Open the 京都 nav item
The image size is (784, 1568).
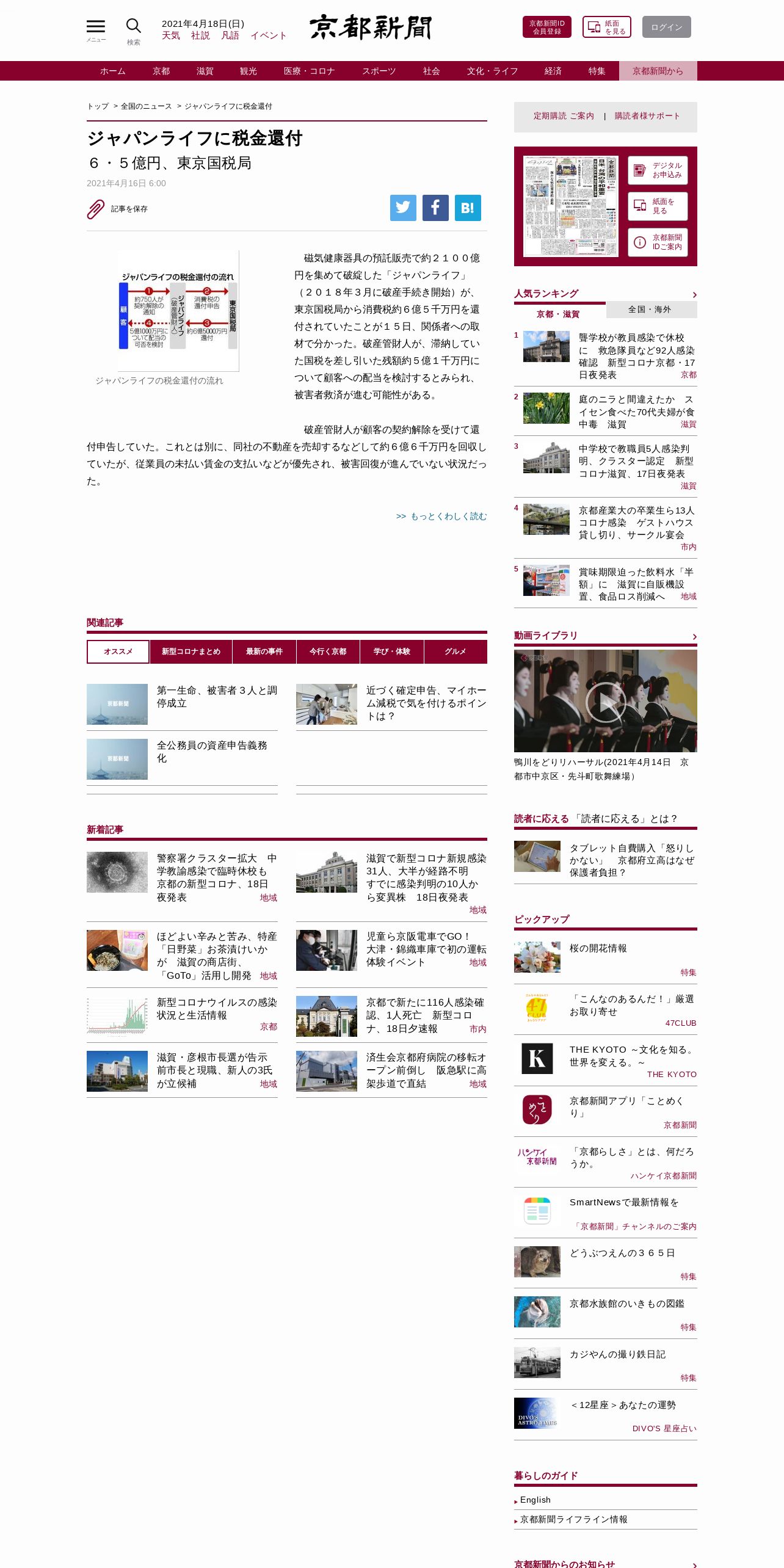click(x=161, y=71)
